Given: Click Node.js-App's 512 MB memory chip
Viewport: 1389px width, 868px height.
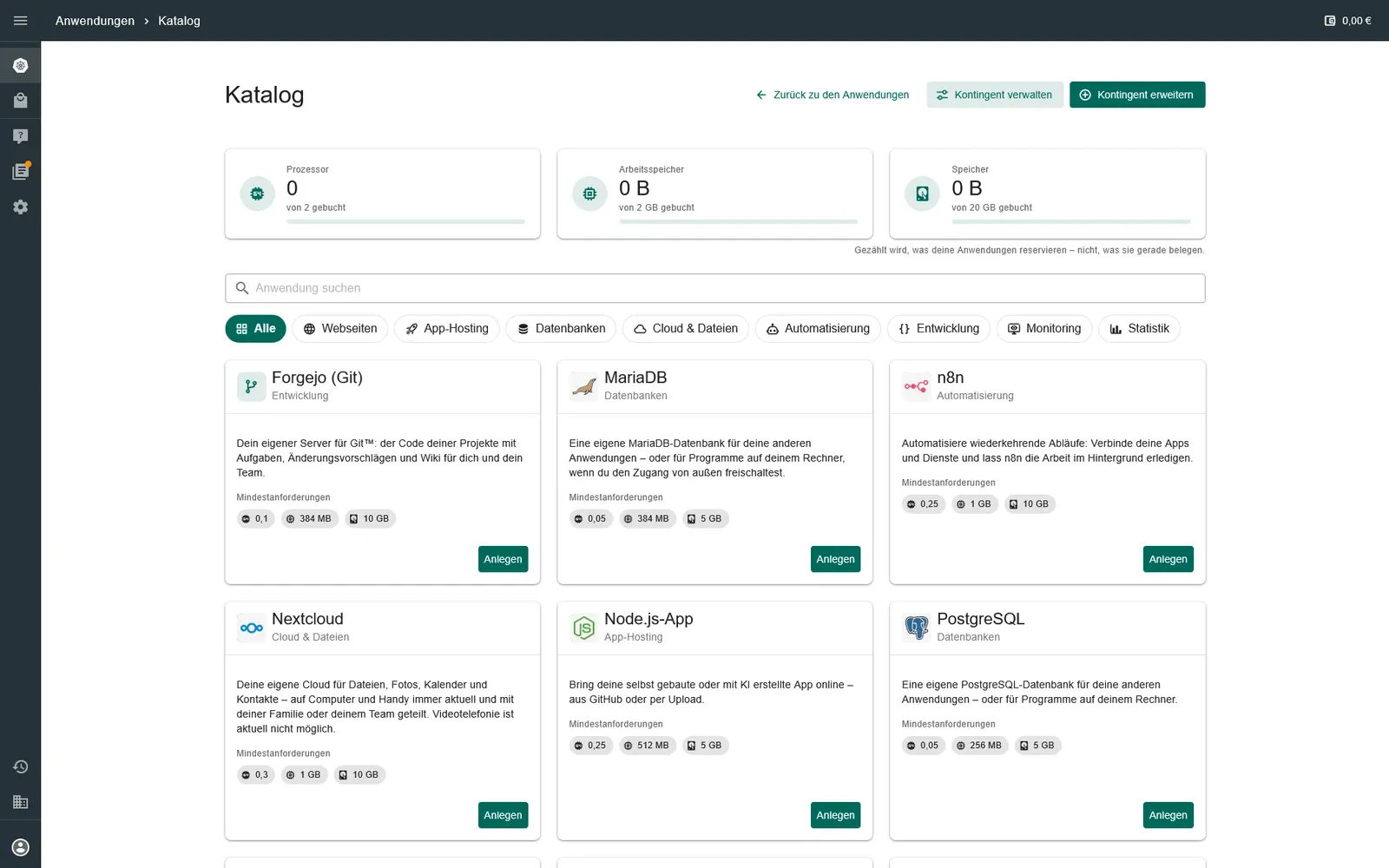Looking at the screenshot, I should [647, 746].
